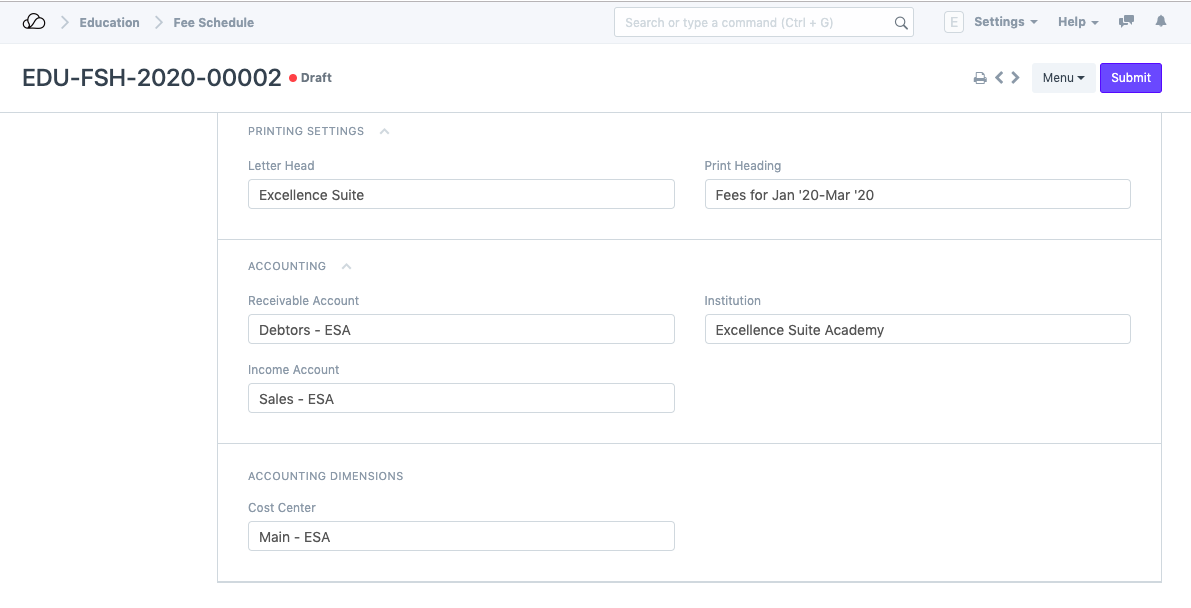This screenshot has width=1191, height=608.
Task: Click the Cost Center field
Action: point(461,536)
